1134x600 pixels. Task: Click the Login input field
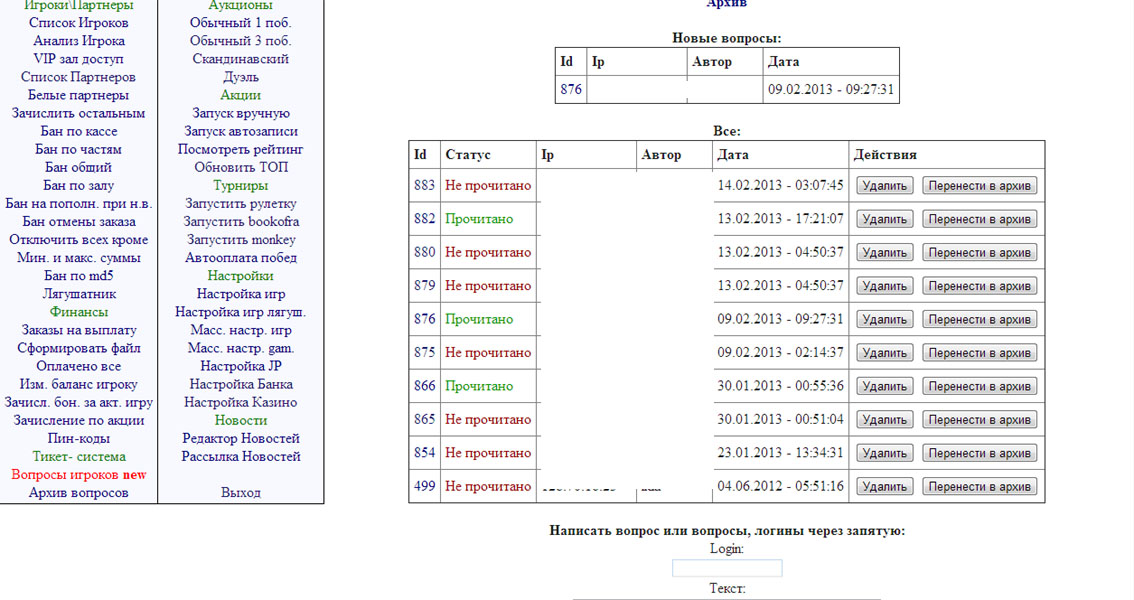727,568
